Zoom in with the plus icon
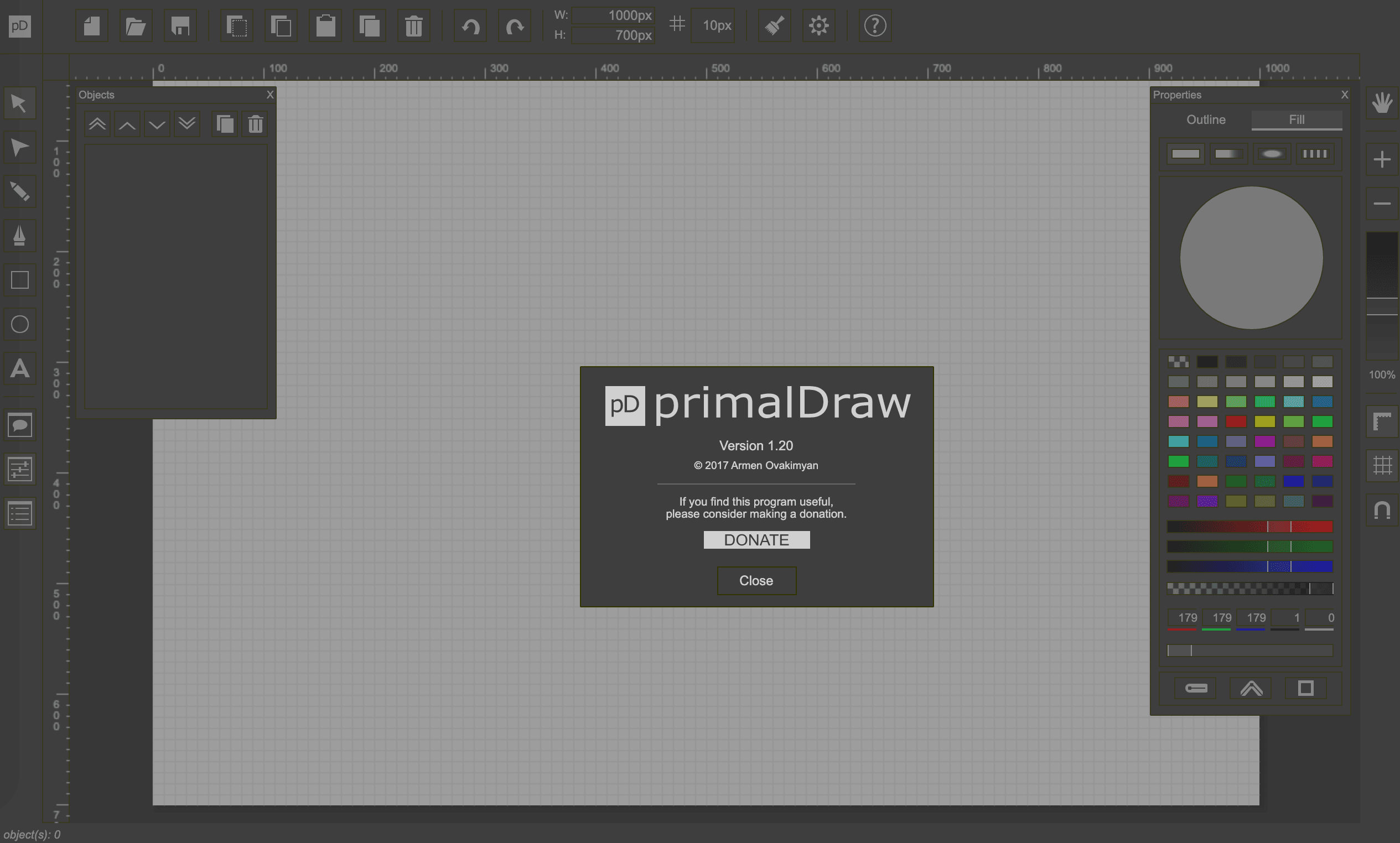 click(x=1382, y=159)
